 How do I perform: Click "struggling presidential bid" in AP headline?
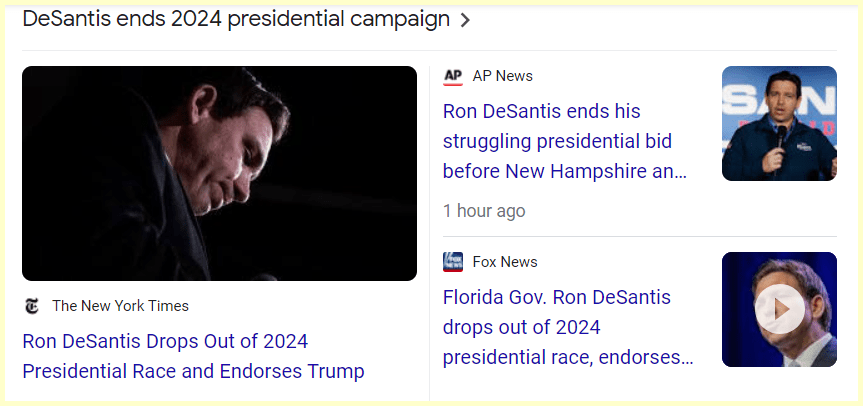(555, 141)
